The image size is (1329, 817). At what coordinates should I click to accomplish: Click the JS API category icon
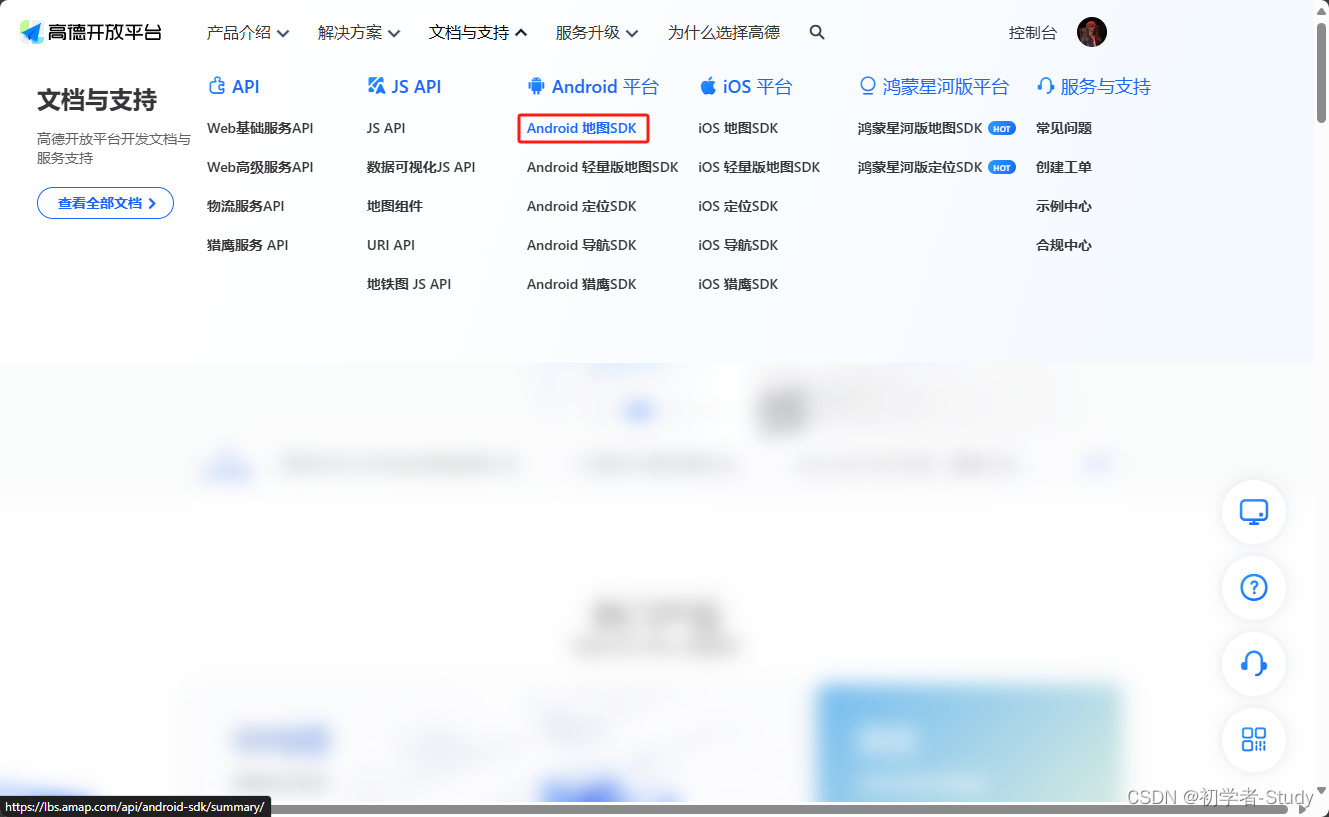[x=376, y=86]
